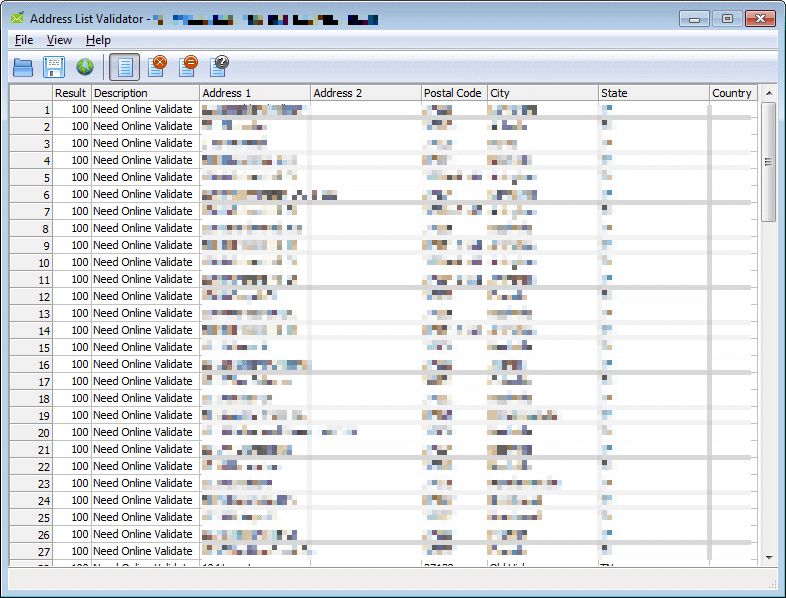Screen dimensions: 786x598
Task: Click the green globe online validate icon
Action: tap(85, 67)
